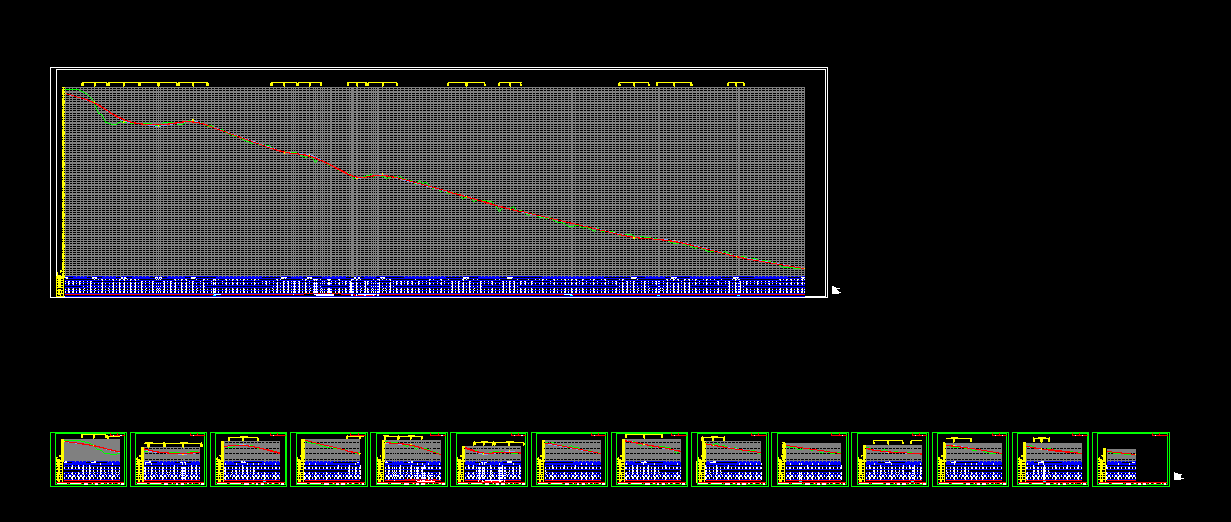The image size is (1231, 522).
Task: Select the eleventh small profile sheet in the row
Action: point(890,460)
